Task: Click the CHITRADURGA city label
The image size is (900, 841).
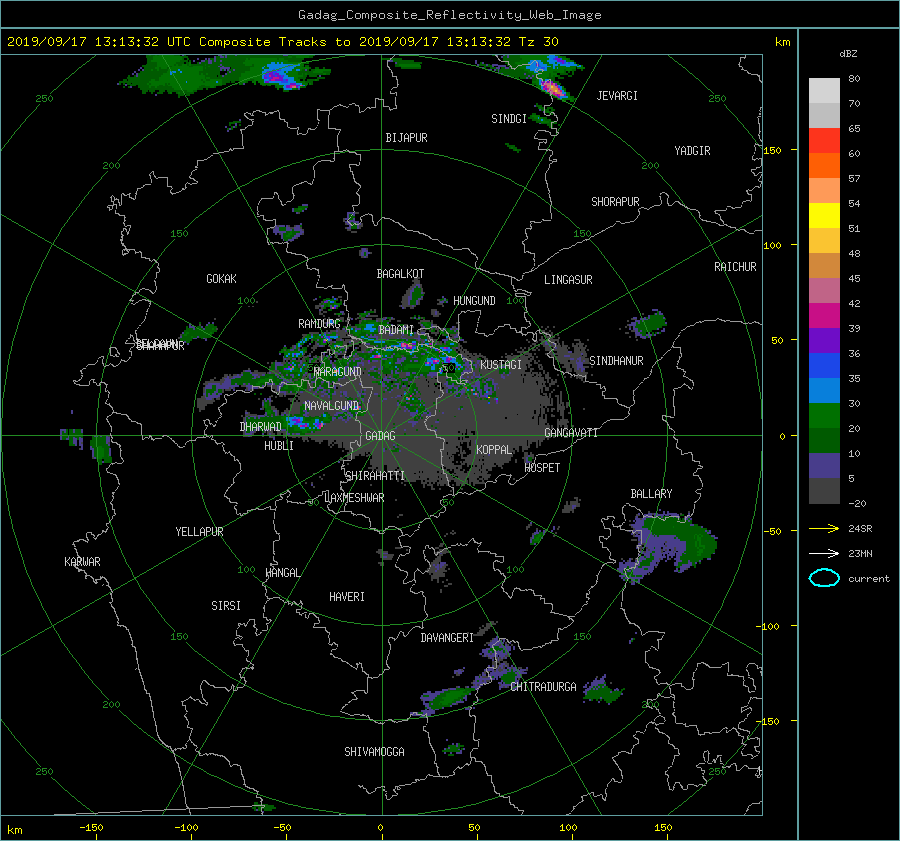Action: click(x=543, y=687)
